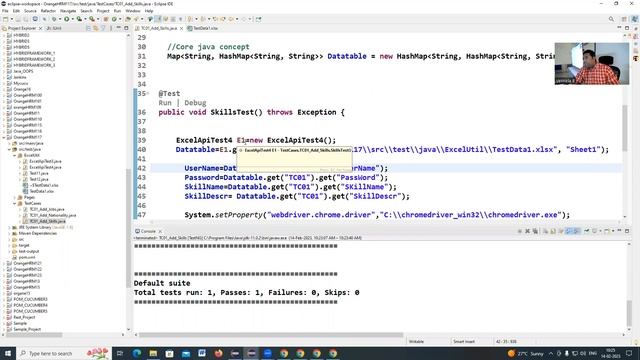This screenshot has height=360, width=640.
Task: Click the Open Console icon
Action: tap(608, 231)
